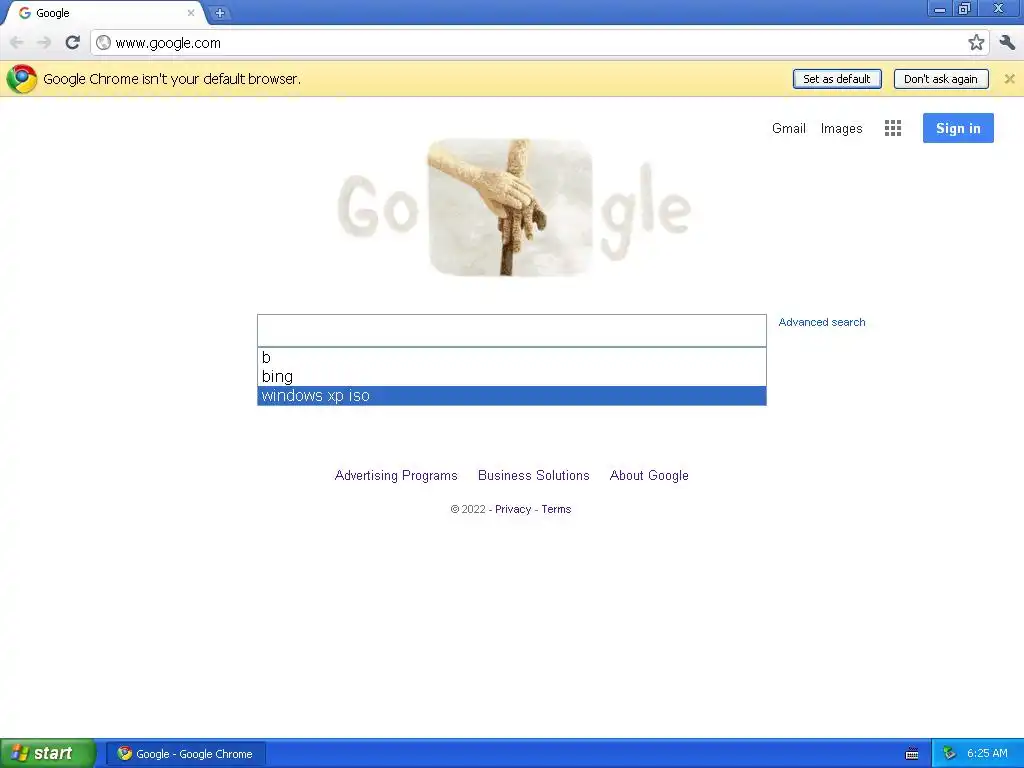The height and width of the screenshot is (768, 1024).
Task: Choose the 'bing' search suggestion
Action: tap(511, 376)
